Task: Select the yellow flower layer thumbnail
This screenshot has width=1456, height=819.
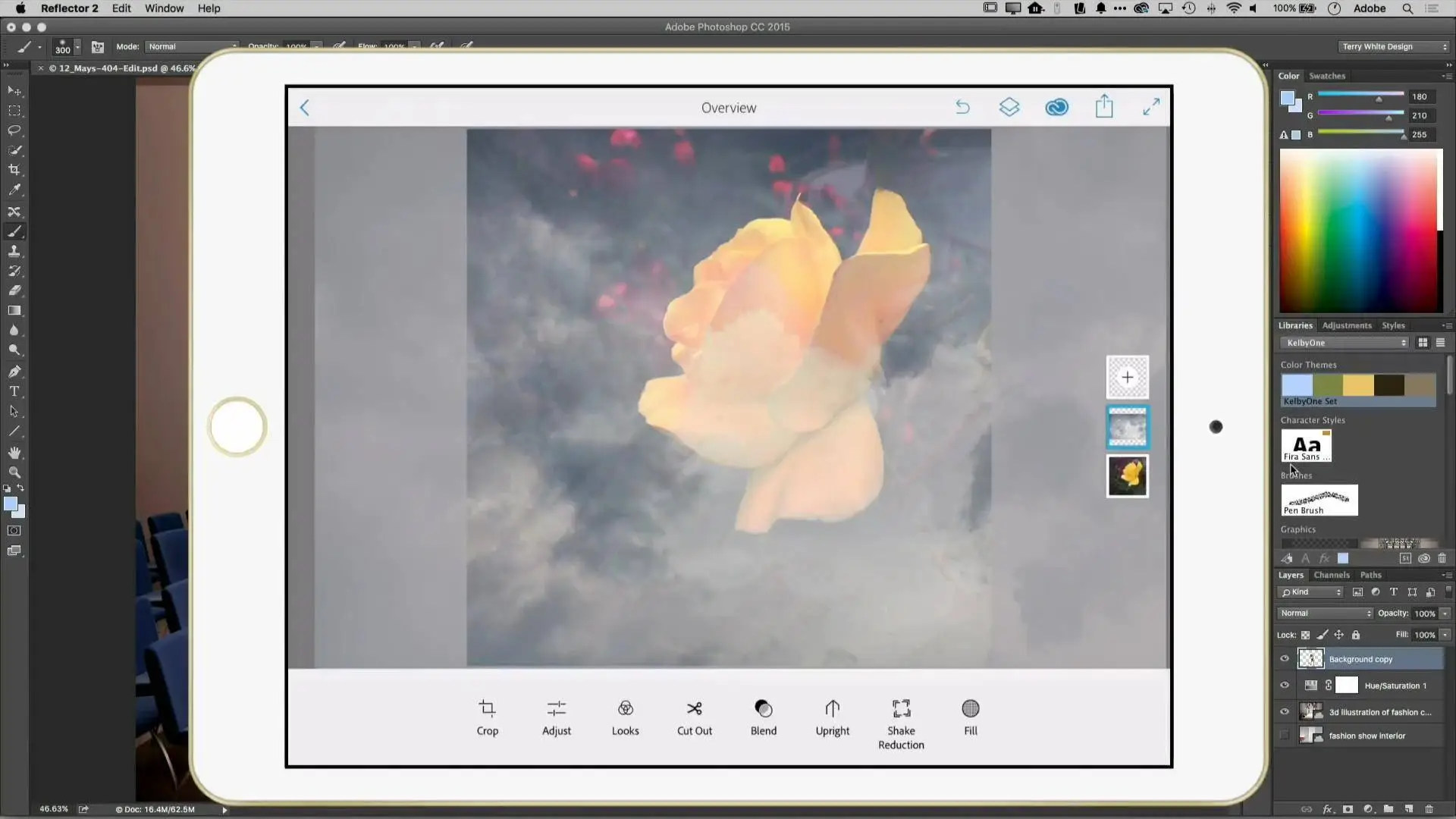Action: coord(1127,476)
